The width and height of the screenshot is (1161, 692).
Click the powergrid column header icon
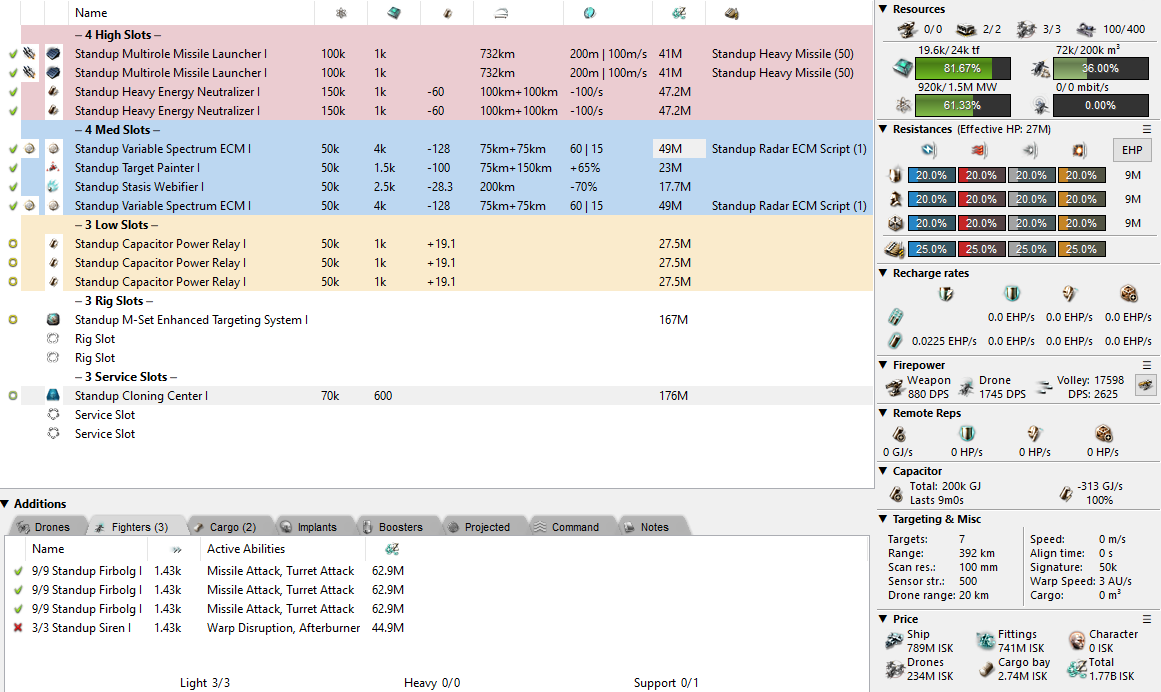pos(341,13)
